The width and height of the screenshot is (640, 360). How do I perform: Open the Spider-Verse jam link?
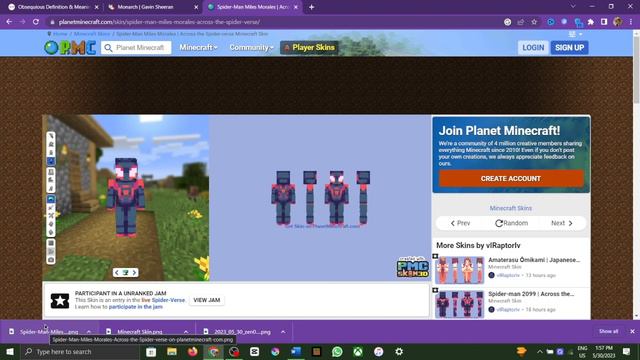pos(168,300)
